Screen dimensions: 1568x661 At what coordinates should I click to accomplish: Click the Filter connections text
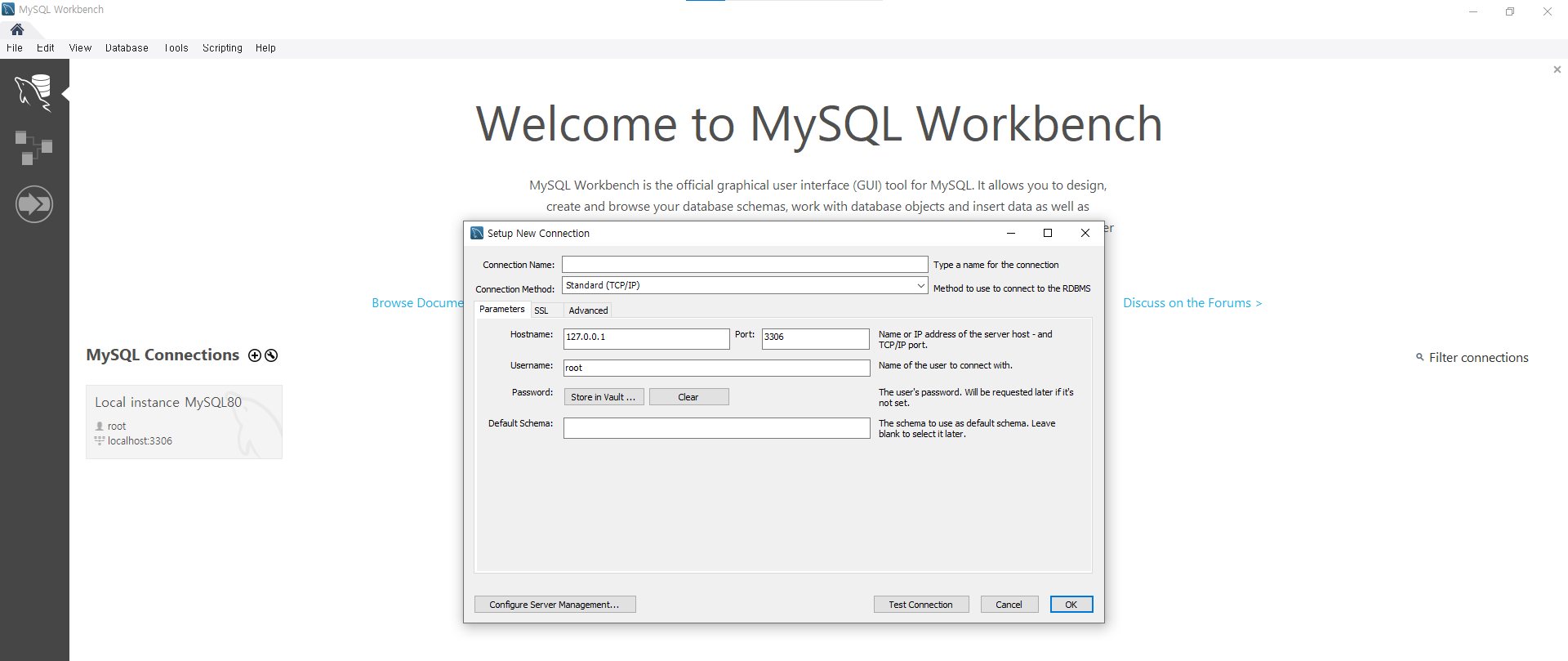click(x=1478, y=358)
